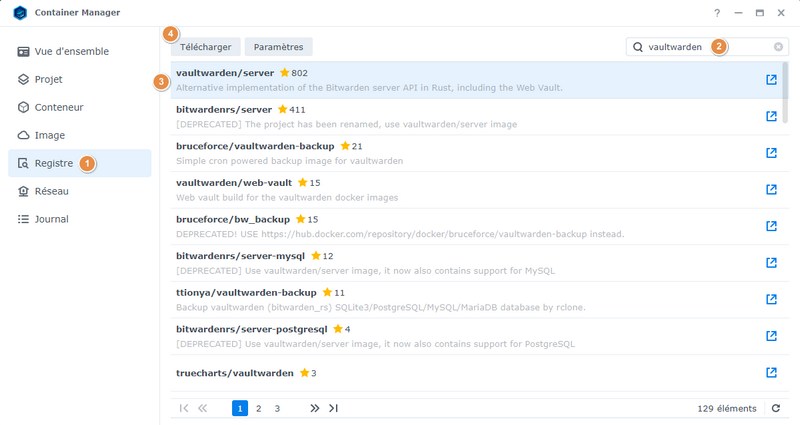The height and width of the screenshot is (425, 800).
Task: Switch to the Conteneur section
Action: pos(80,107)
